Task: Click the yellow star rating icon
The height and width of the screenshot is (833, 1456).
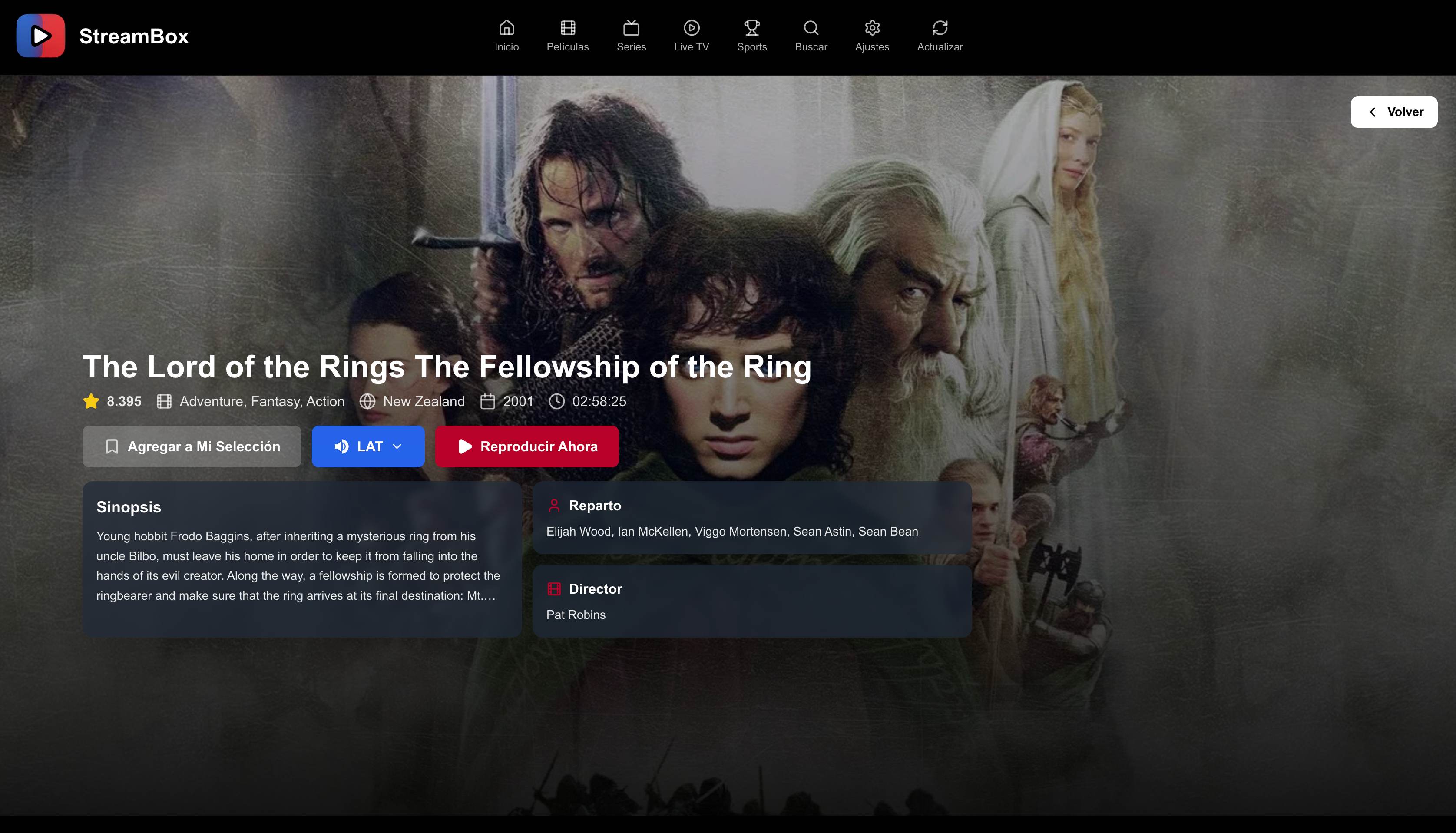Action: click(91, 402)
